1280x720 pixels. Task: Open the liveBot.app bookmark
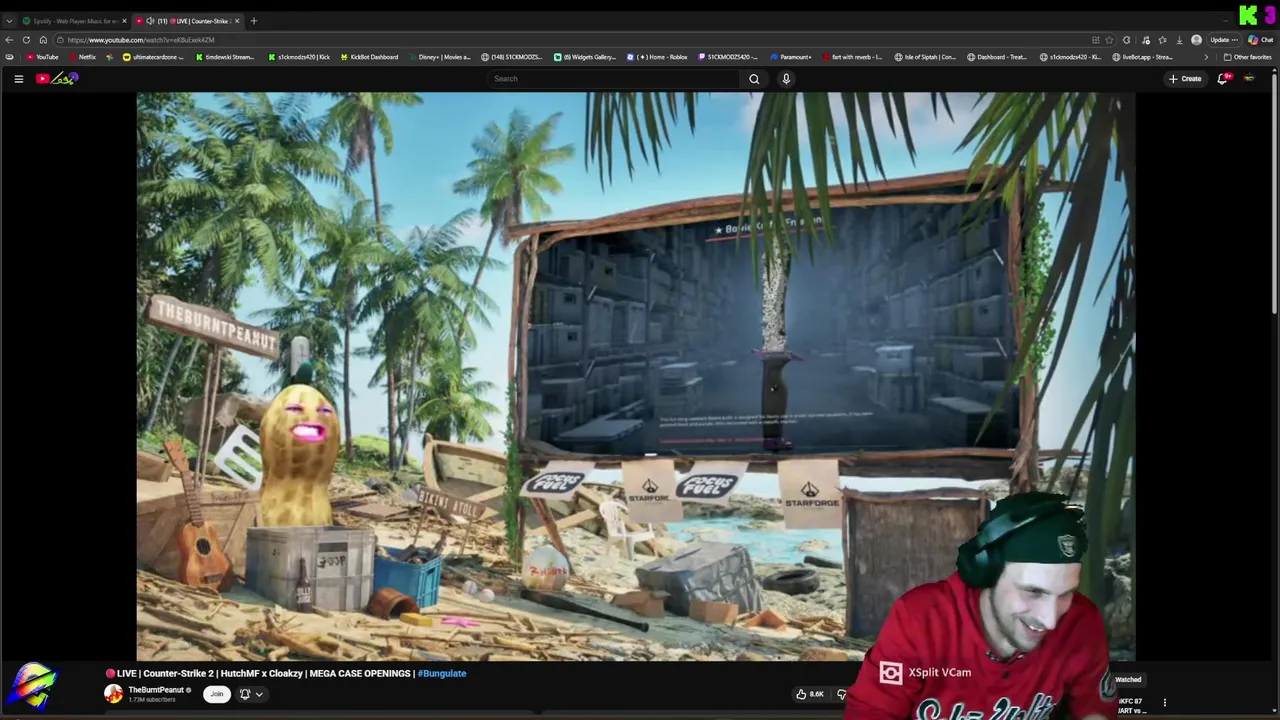point(1143,57)
